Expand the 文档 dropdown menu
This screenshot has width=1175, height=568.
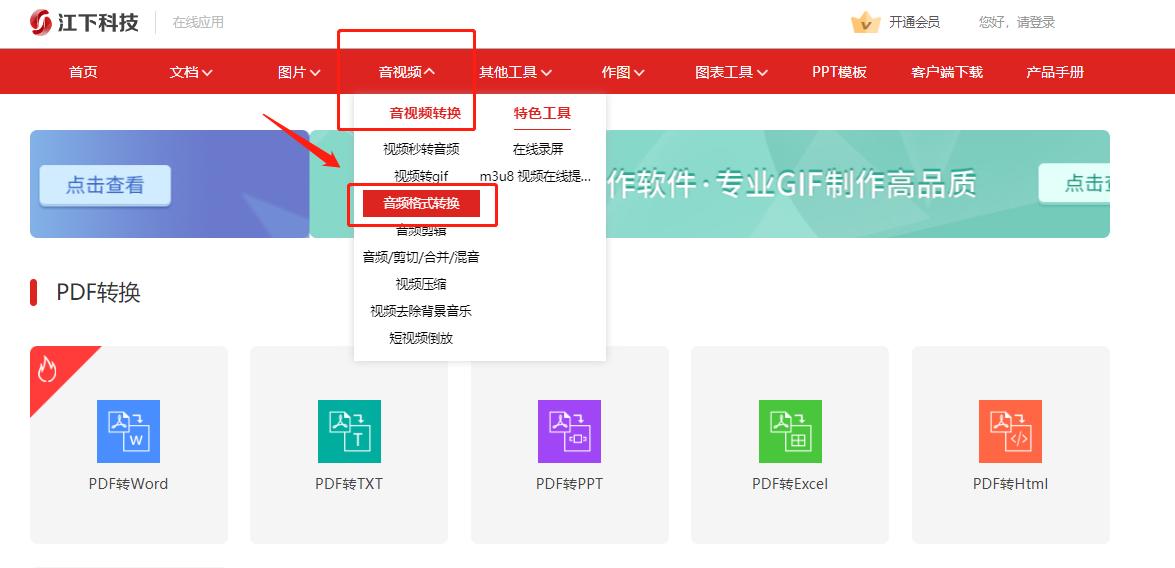point(191,72)
